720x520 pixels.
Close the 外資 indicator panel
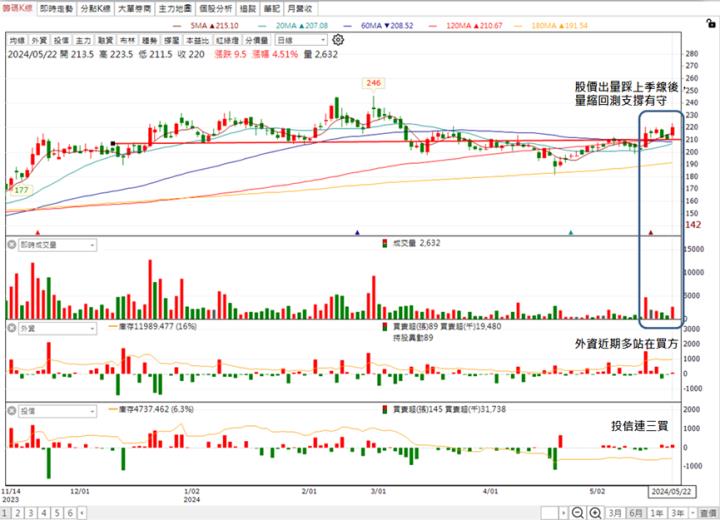pos(10,327)
